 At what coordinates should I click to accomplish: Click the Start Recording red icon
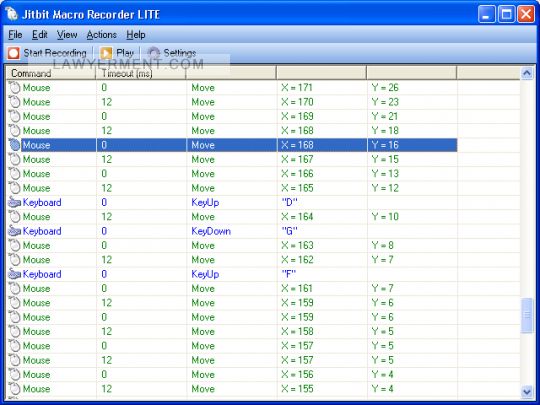[x=14, y=53]
